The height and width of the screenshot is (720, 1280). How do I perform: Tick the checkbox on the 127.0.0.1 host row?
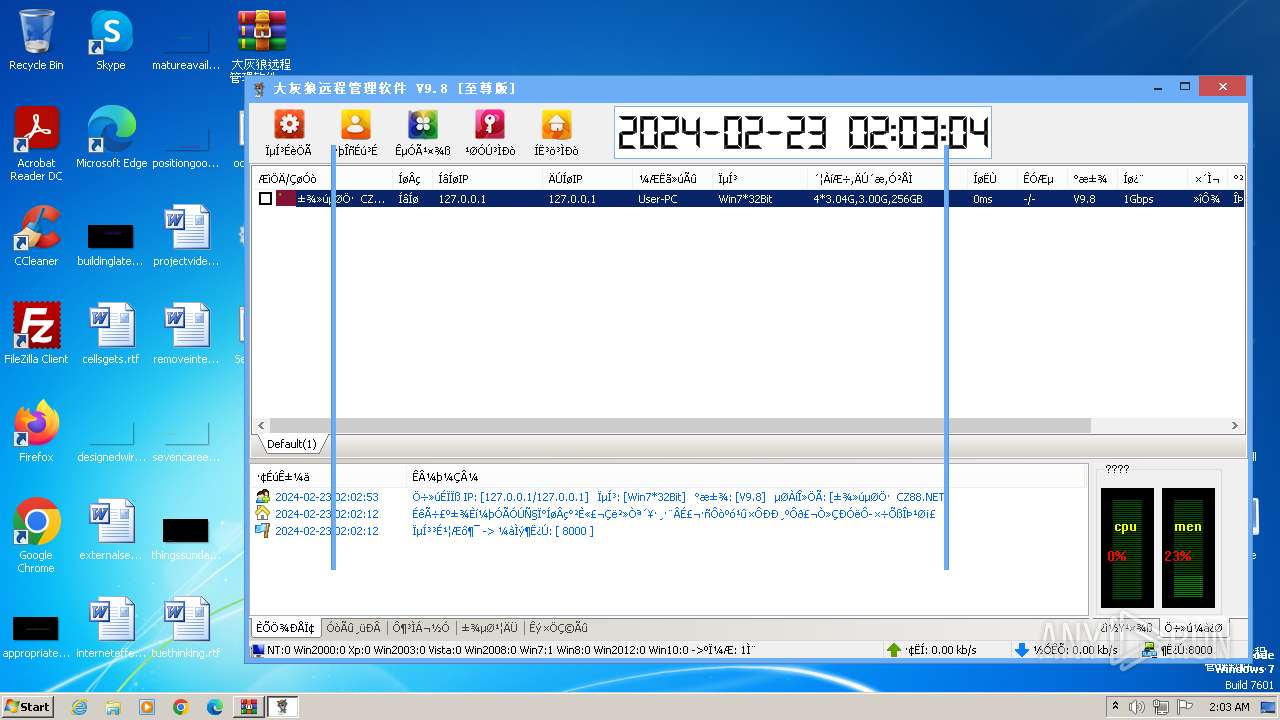[x=265, y=199]
